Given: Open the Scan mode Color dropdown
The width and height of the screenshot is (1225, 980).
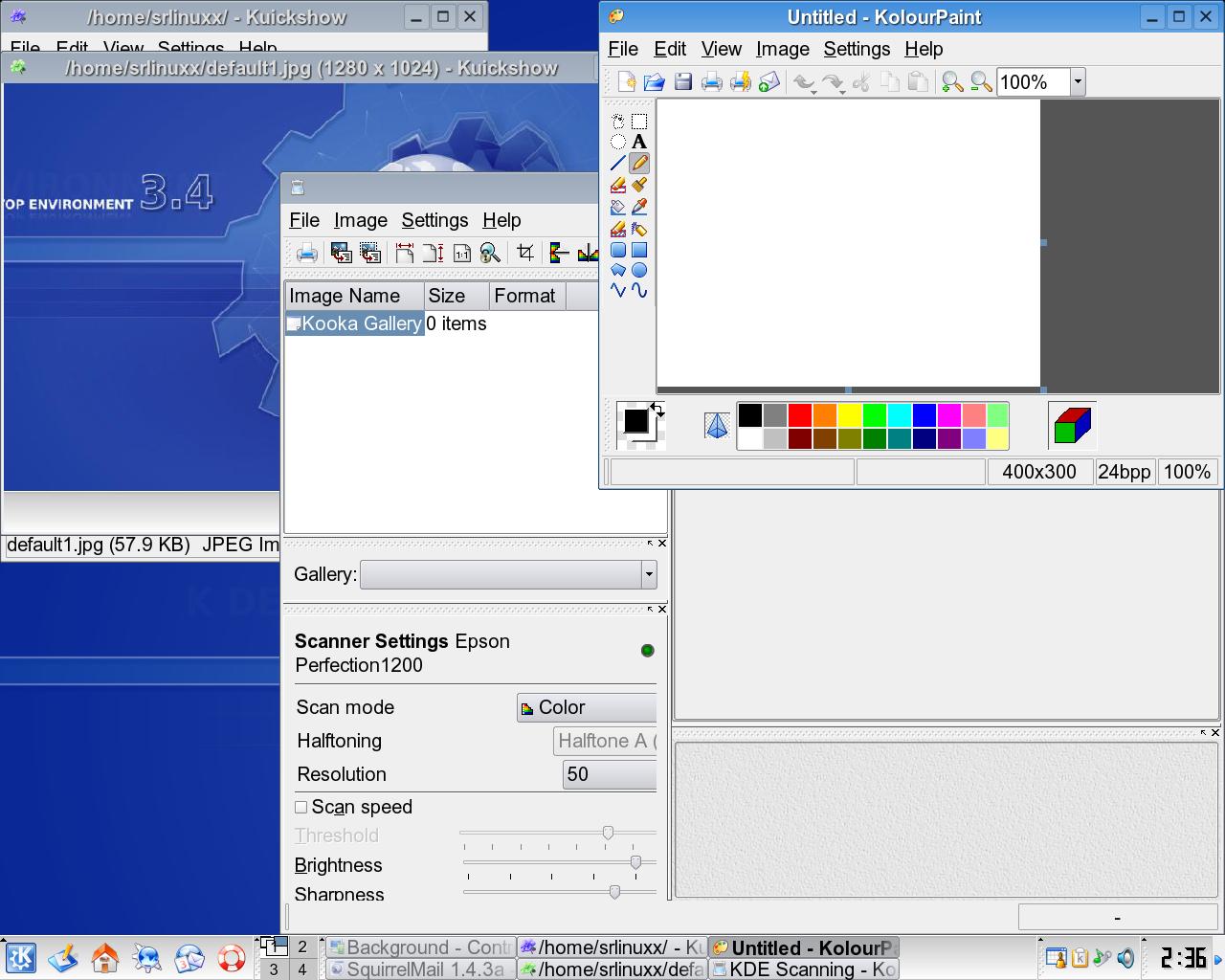Looking at the screenshot, I should [587, 707].
